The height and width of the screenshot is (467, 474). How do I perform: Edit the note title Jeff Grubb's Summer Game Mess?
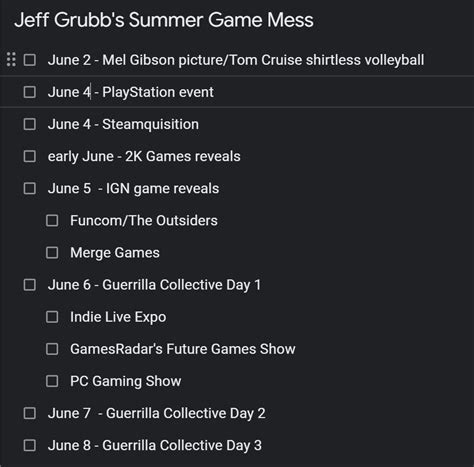click(x=164, y=20)
